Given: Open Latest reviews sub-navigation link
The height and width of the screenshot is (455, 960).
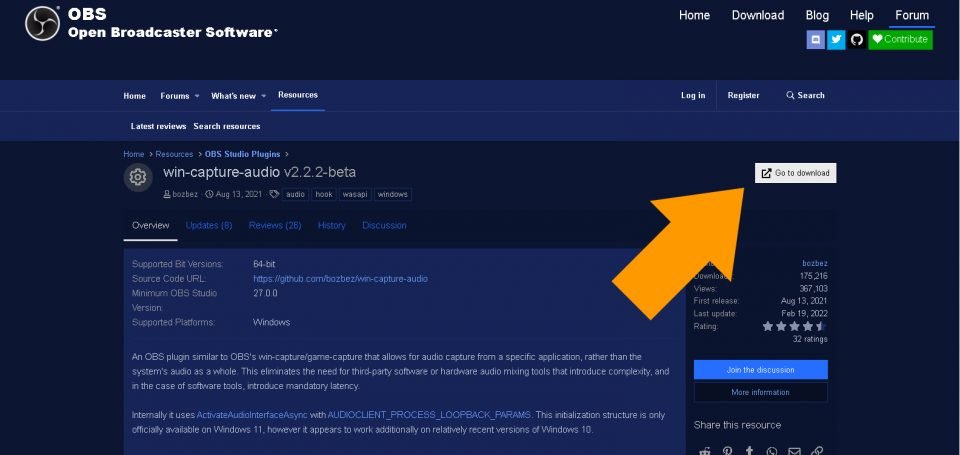Looking at the screenshot, I should (158, 126).
